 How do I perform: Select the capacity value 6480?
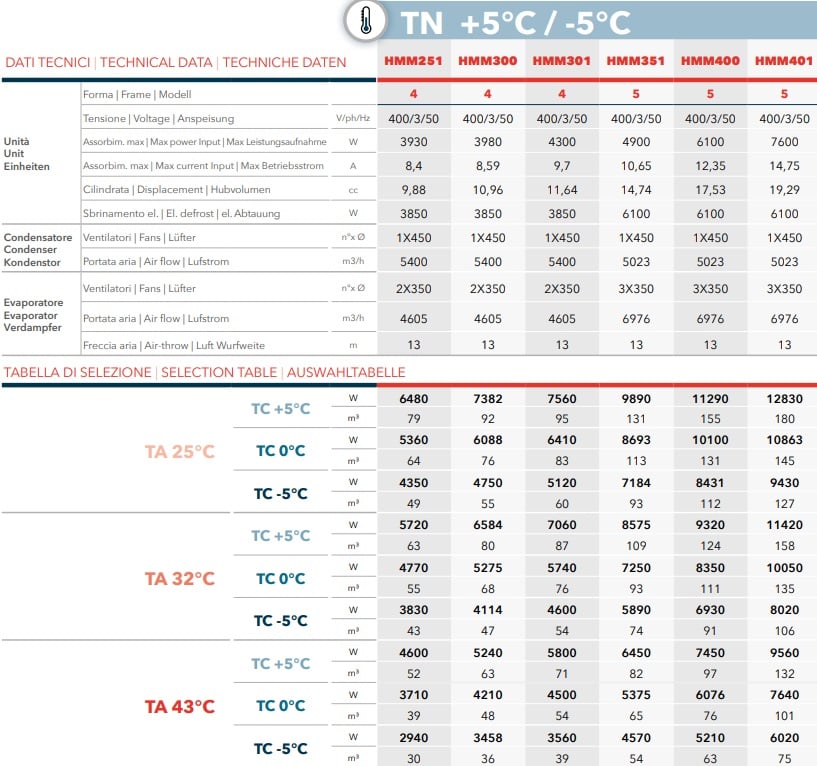[x=414, y=399]
